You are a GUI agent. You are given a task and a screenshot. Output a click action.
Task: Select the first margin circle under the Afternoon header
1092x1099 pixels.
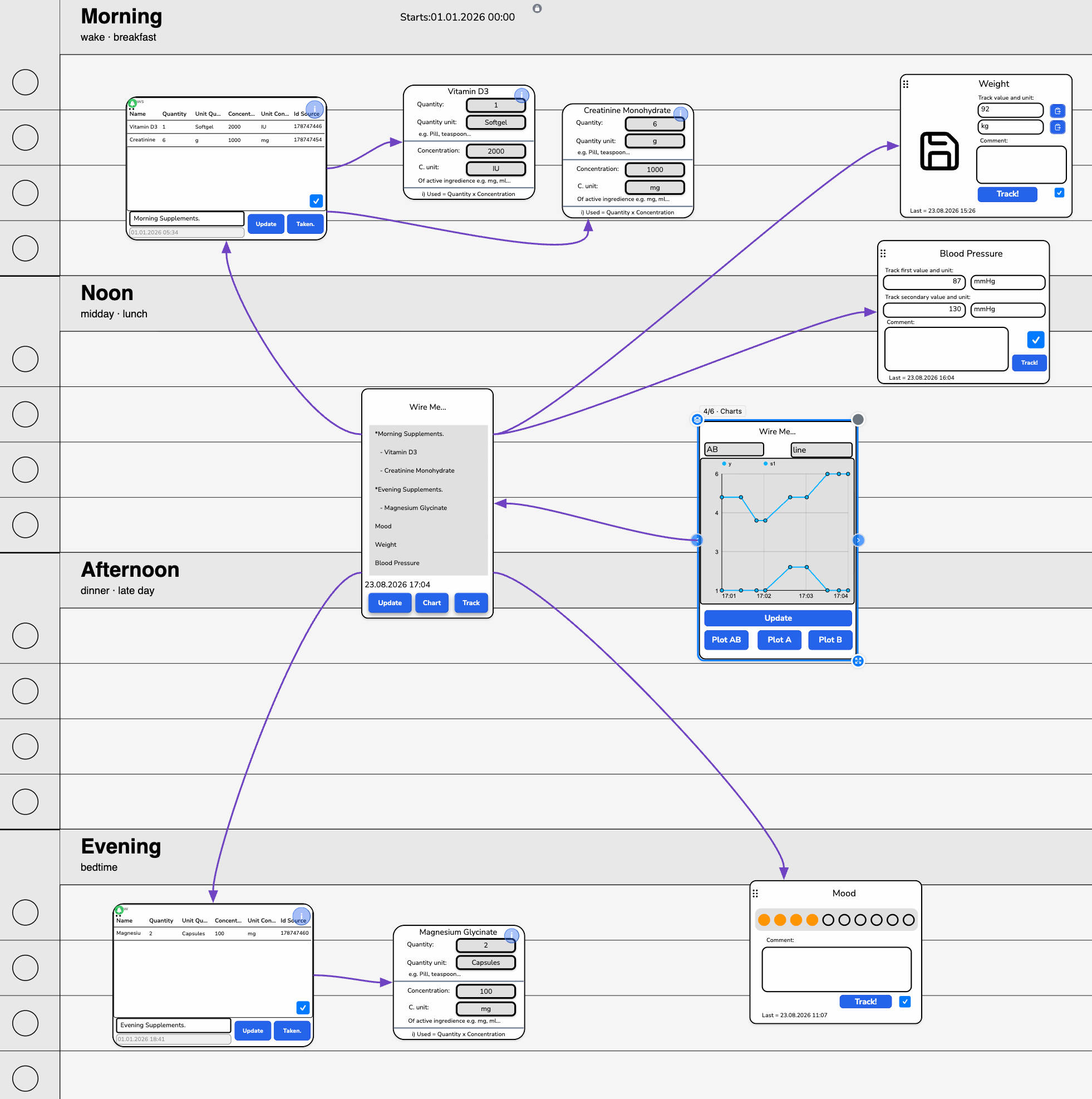tap(26, 635)
